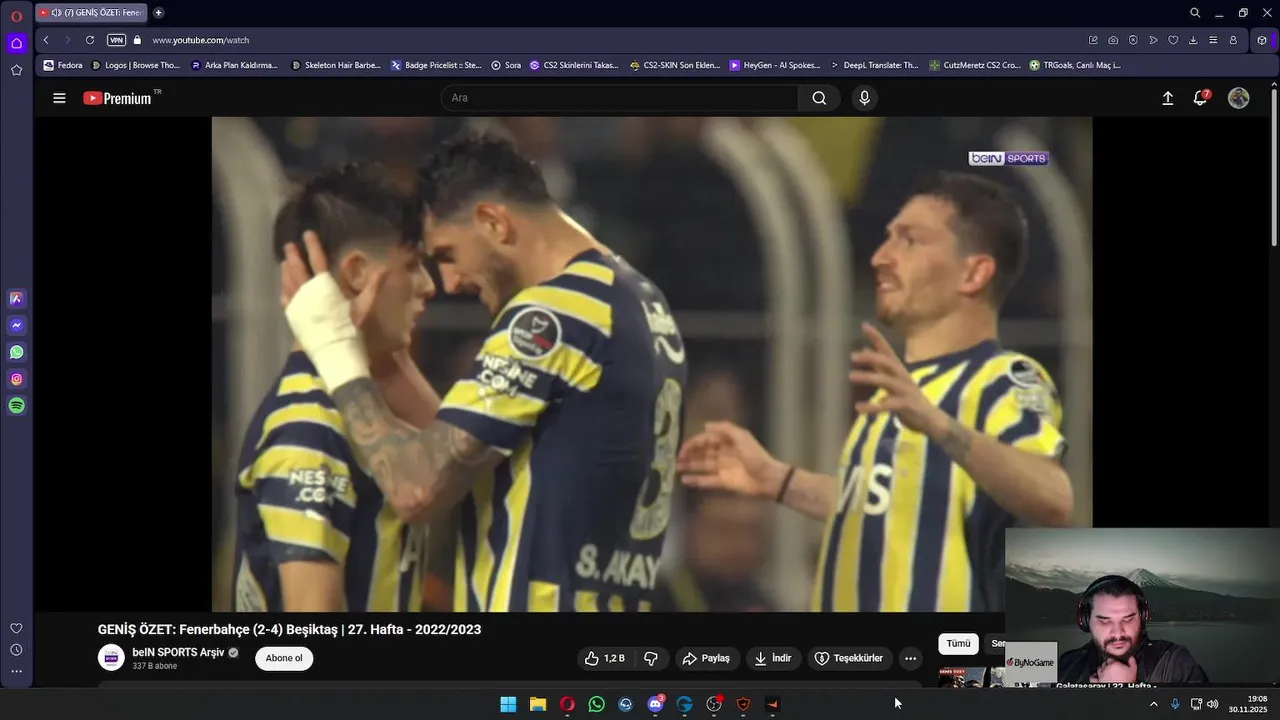Subscribe with the Abone ol button
The image size is (1280, 720).
(x=284, y=658)
